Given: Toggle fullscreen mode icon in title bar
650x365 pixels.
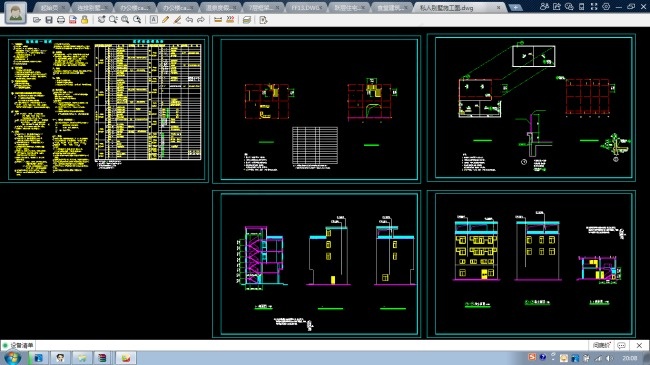Looking at the screenshot, I should (x=594, y=7).
